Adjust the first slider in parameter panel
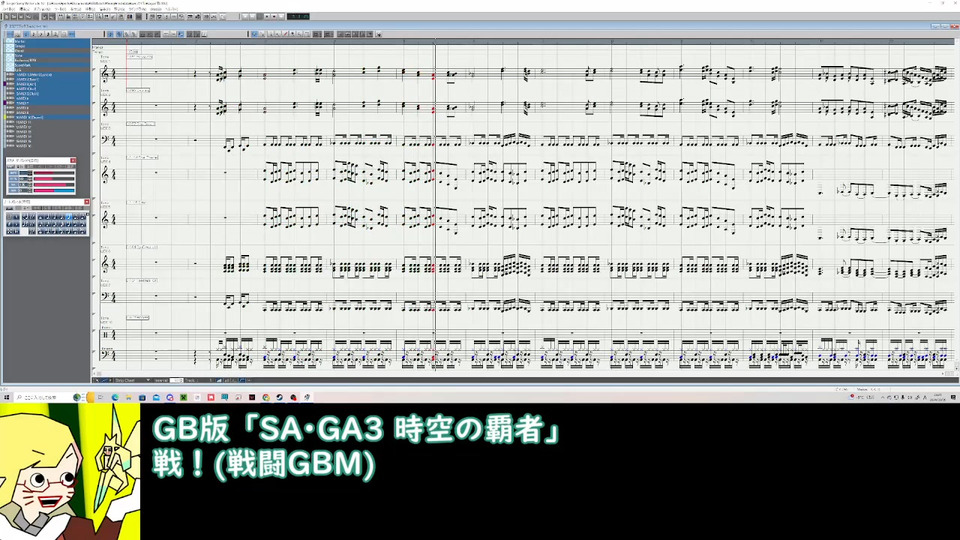Screen dimensions: 960x540 pyautogui.click(x=54, y=173)
